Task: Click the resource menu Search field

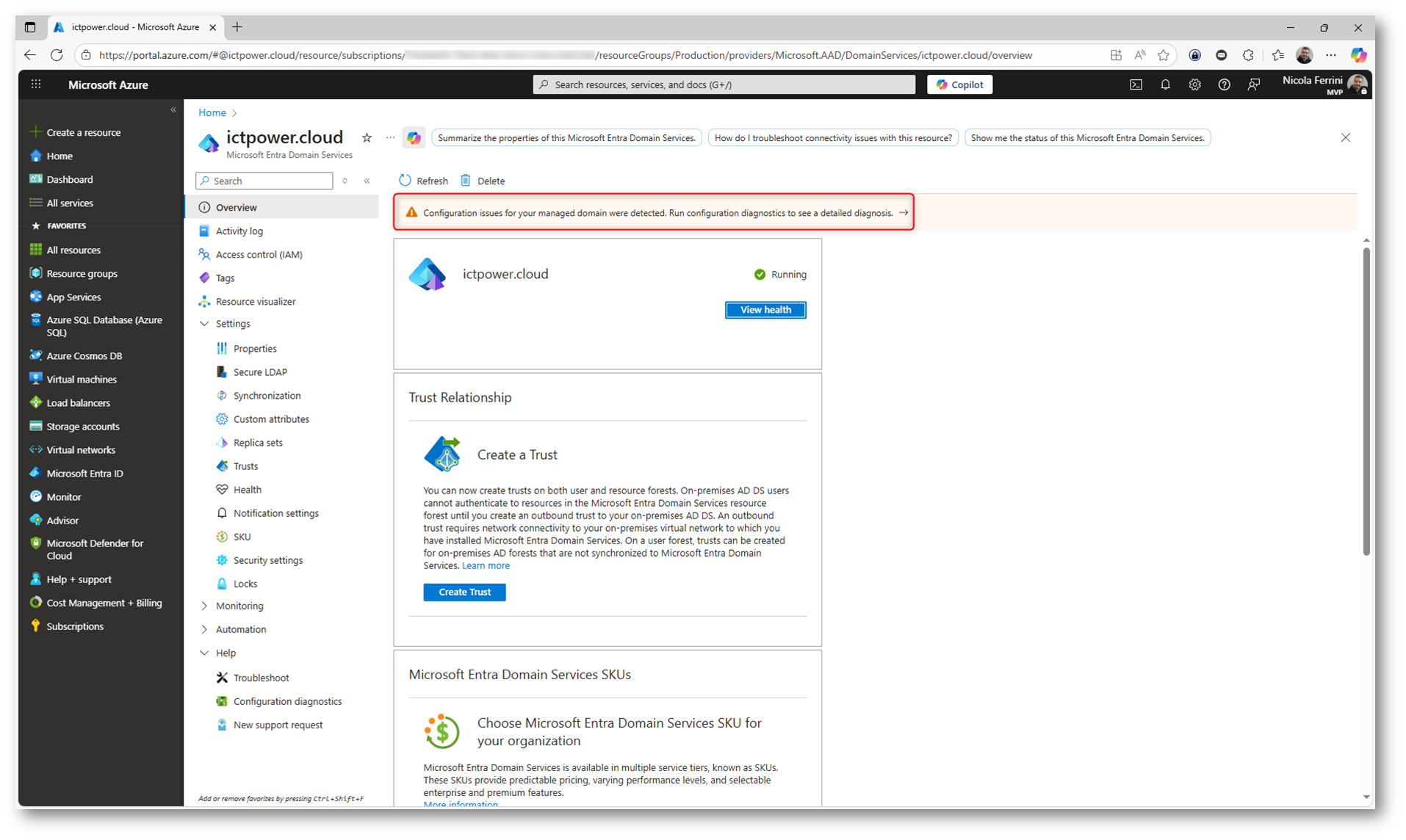Action: pos(264,181)
